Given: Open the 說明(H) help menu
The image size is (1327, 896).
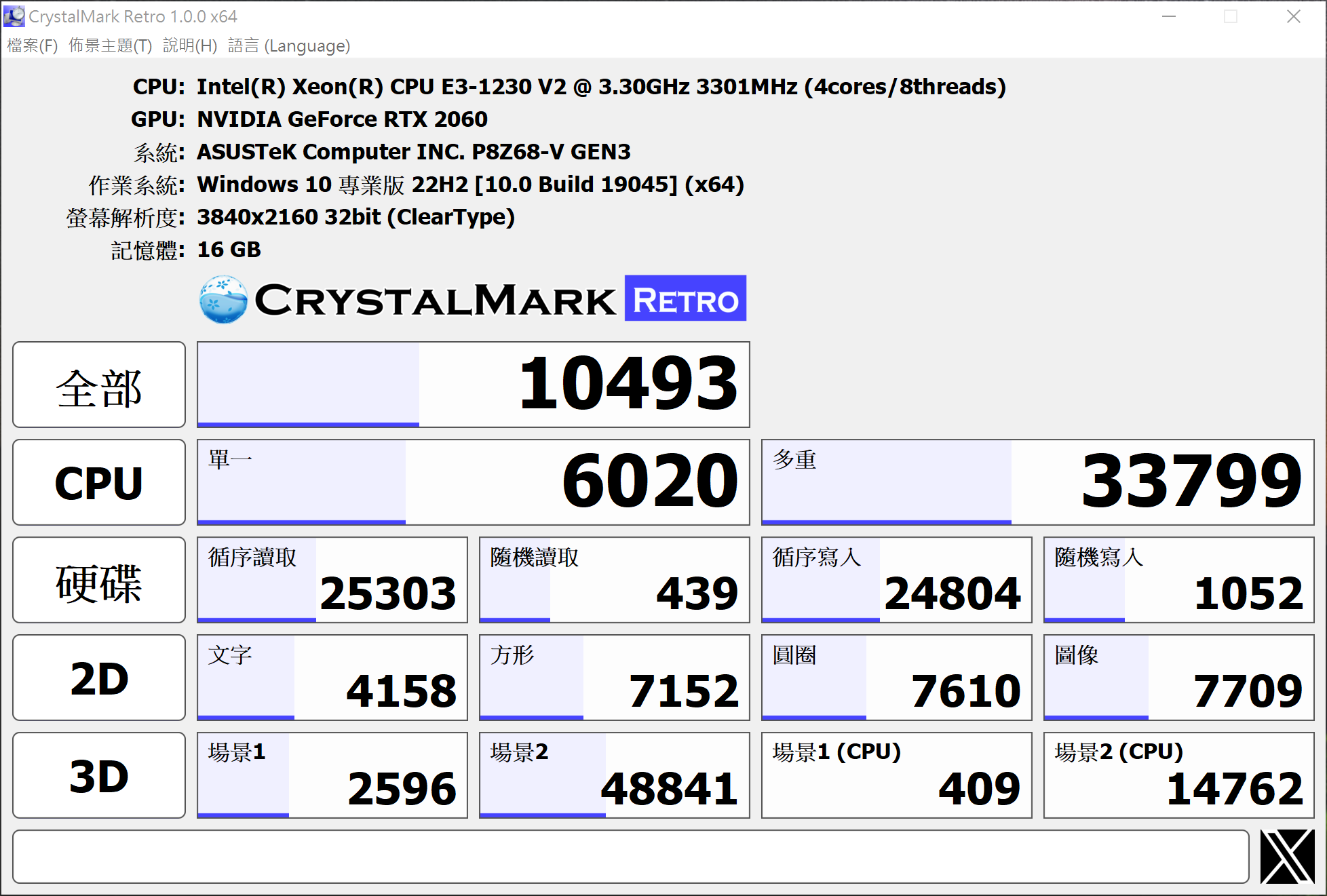Looking at the screenshot, I should click(x=190, y=45).
